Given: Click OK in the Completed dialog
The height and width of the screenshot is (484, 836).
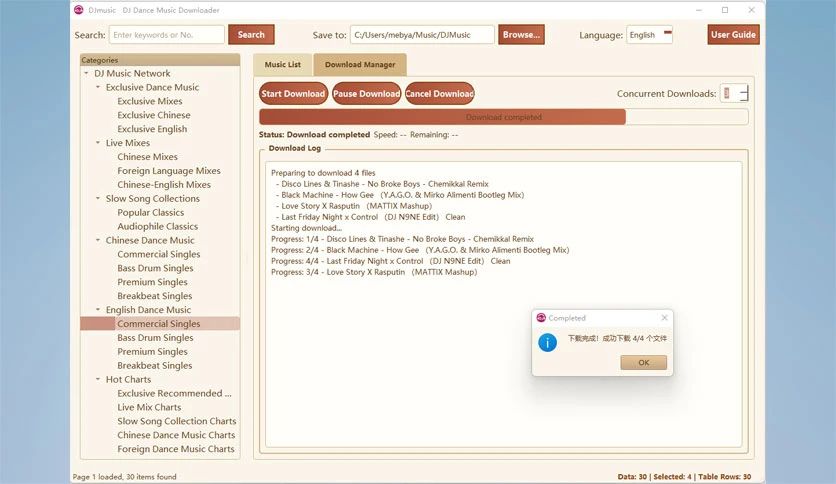Looking at the screenshot, I should (x=644, y=362).
